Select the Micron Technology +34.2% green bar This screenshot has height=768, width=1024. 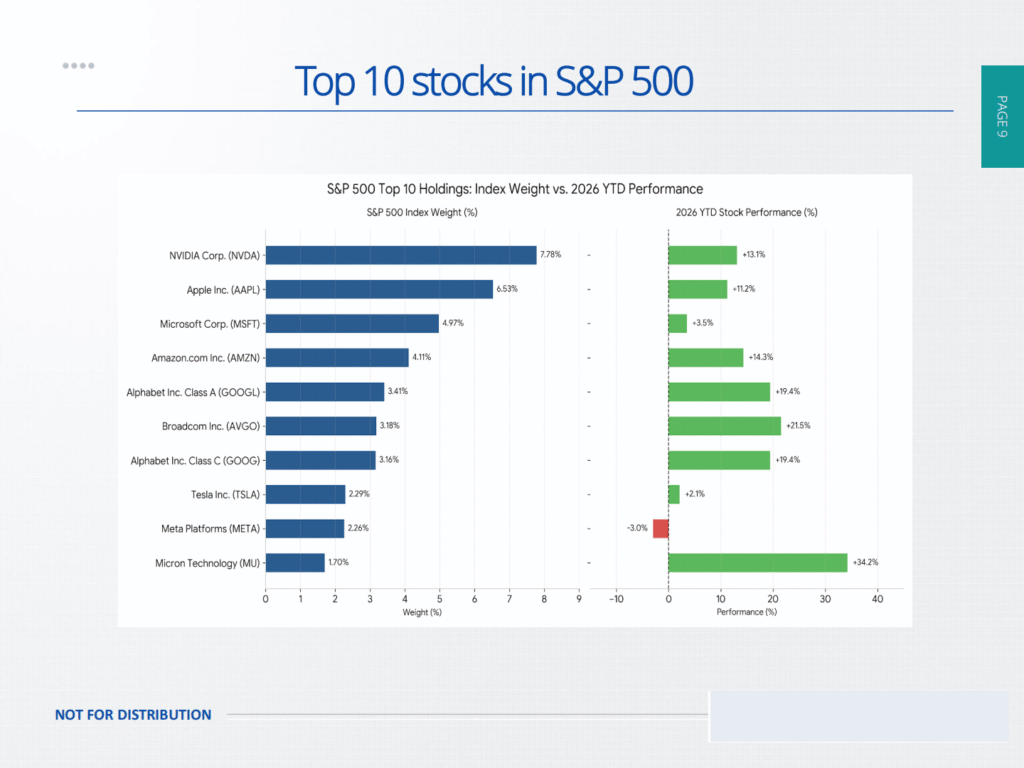[758, 562]
